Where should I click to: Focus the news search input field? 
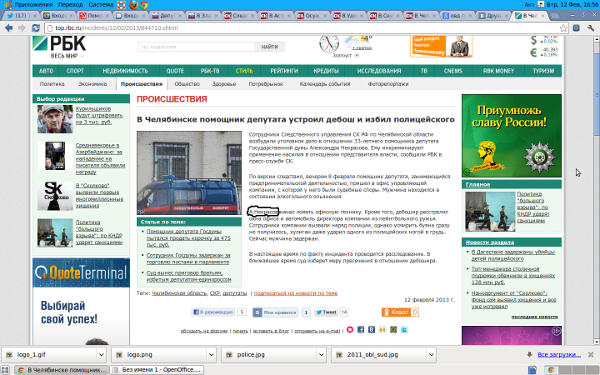197,47
